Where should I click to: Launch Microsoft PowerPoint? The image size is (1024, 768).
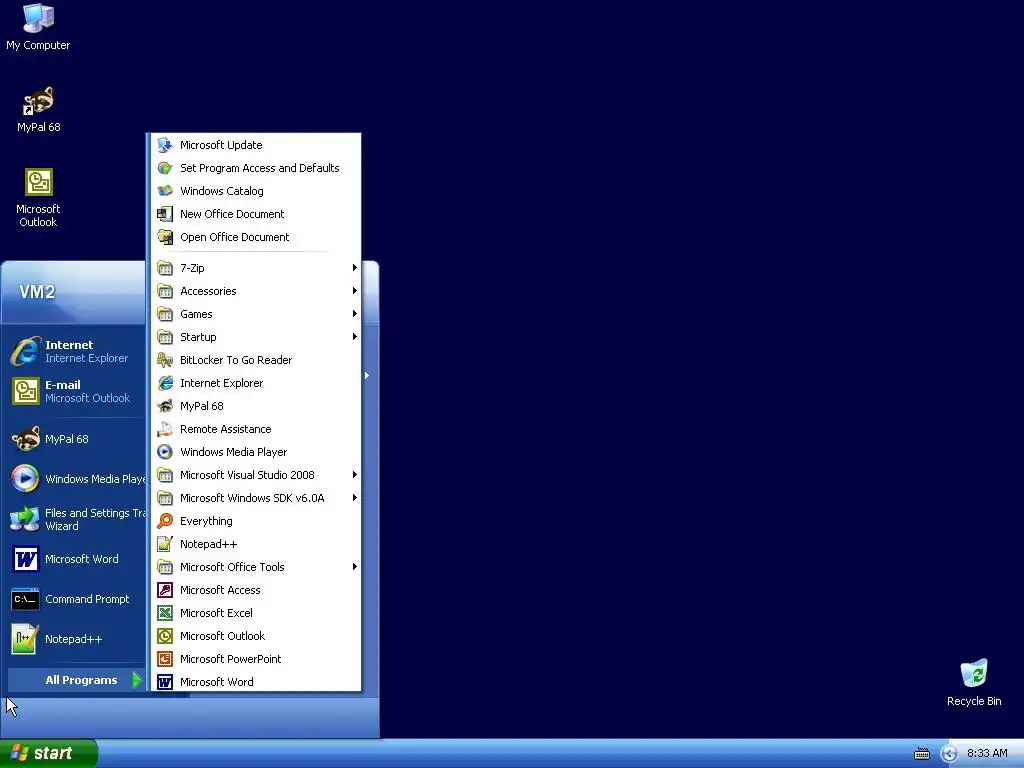coord(256,659)
